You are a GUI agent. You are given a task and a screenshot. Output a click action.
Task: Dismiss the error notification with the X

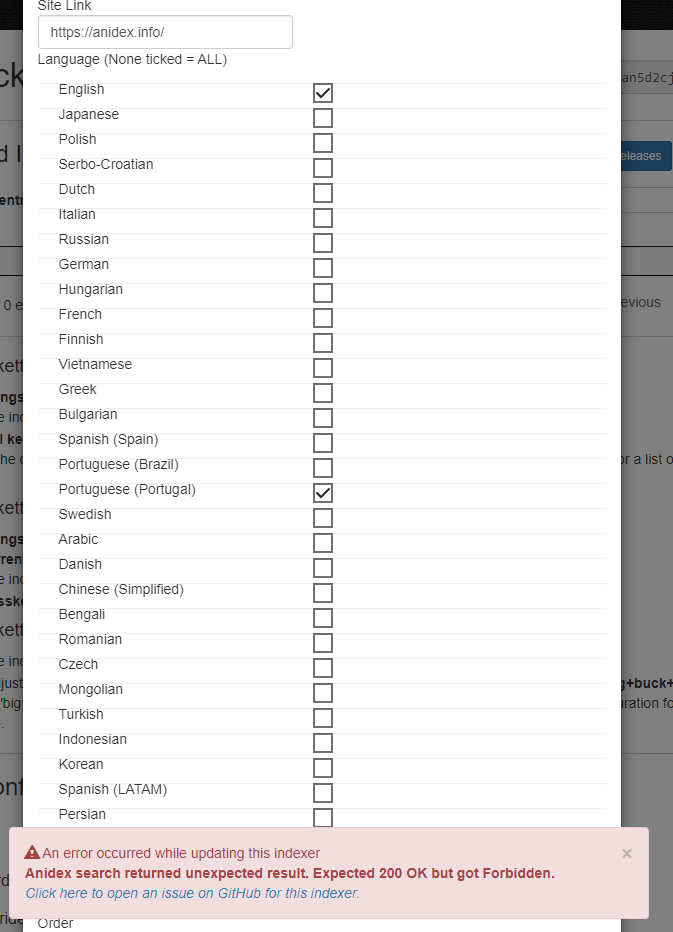pyautogui.click(x=627, y=853)
